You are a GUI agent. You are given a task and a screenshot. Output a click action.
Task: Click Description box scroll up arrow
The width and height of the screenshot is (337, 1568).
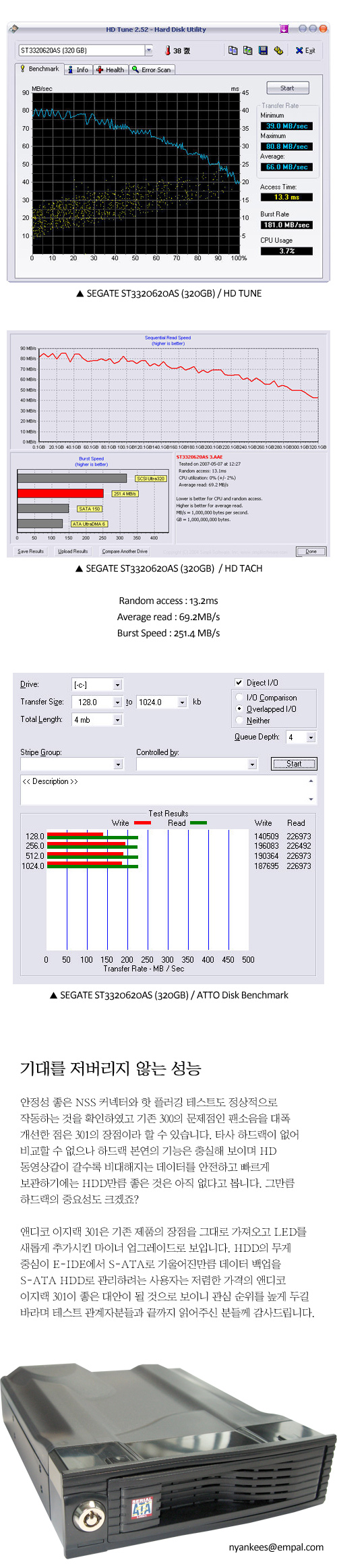point(311,781)
